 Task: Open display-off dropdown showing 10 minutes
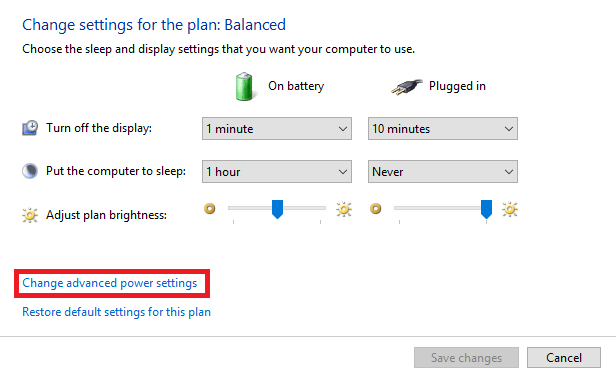click(x=443, y=128)
